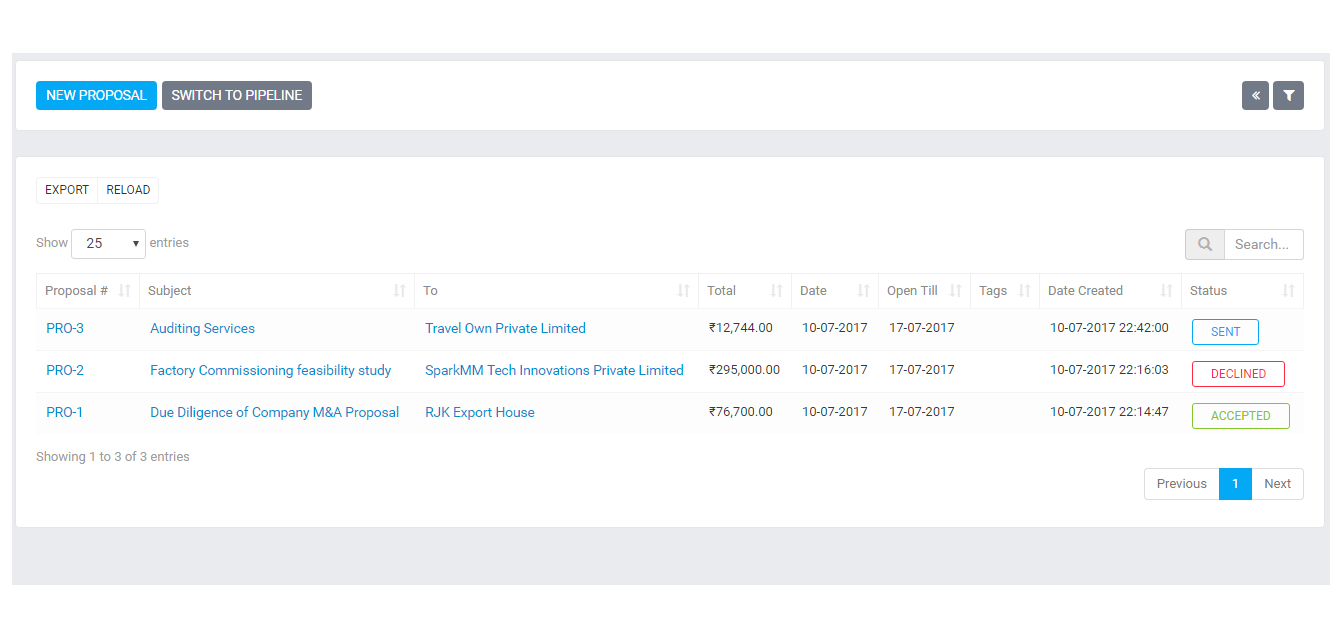Click the Export menu button
This screenshot has height=639, width=1343.
[67, 190]
